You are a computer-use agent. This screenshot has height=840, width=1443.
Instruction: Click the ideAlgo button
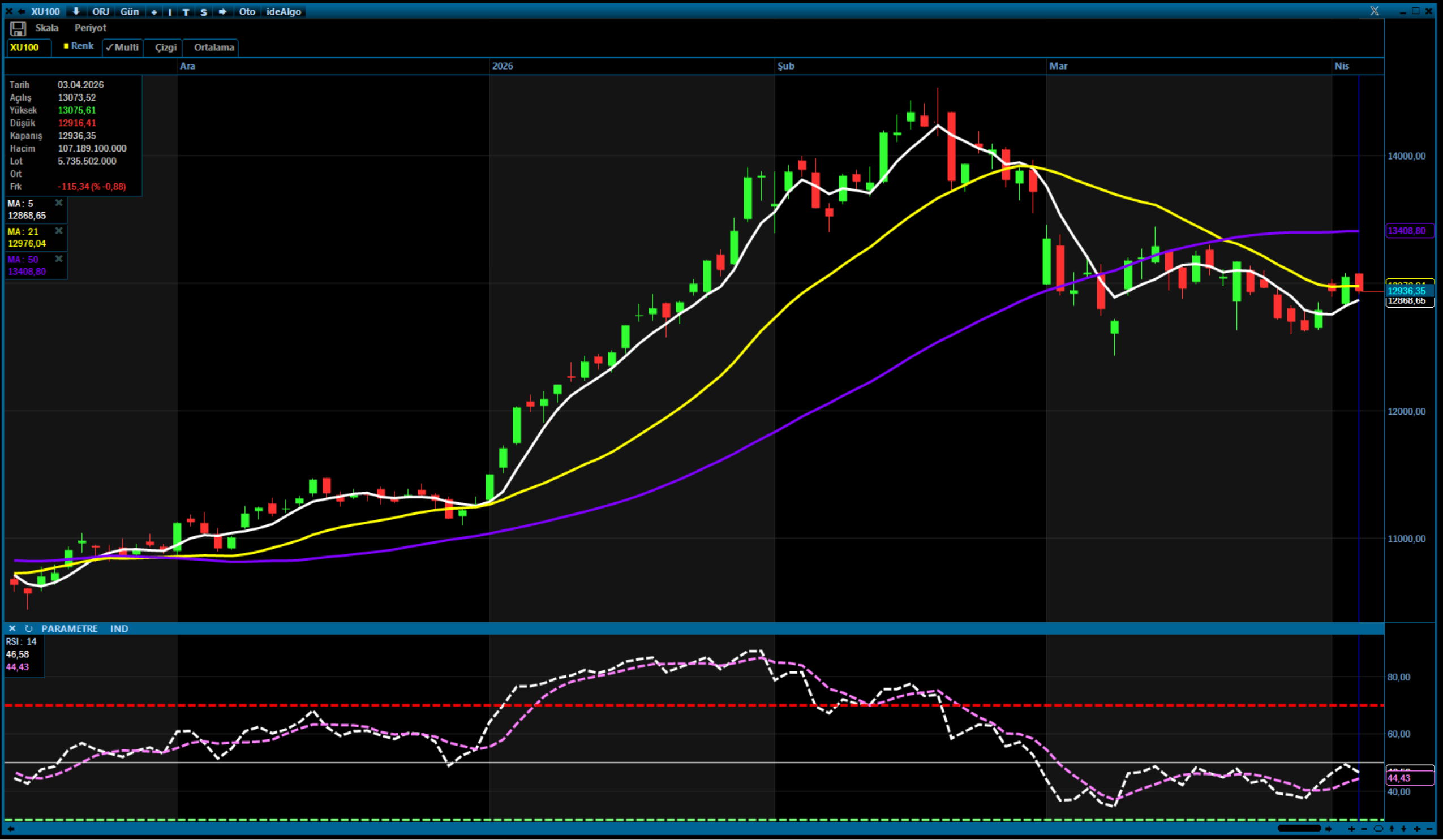[x=285, y=11]
